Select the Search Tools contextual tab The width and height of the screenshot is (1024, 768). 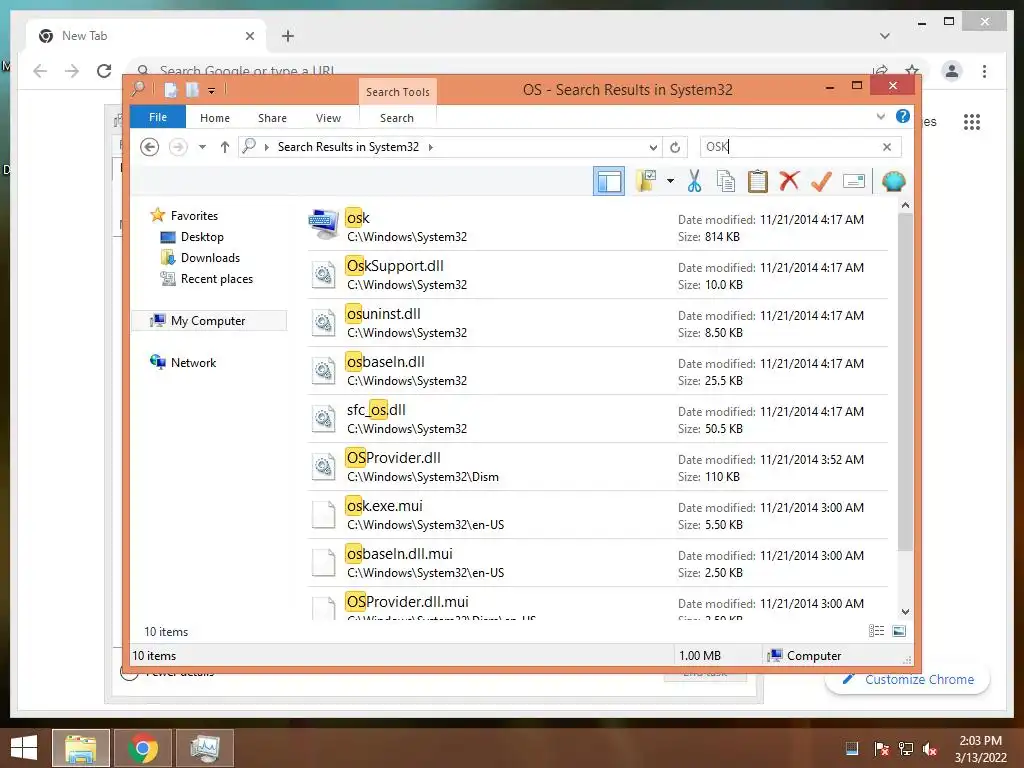pyautogui.click(x=398, y=92)
